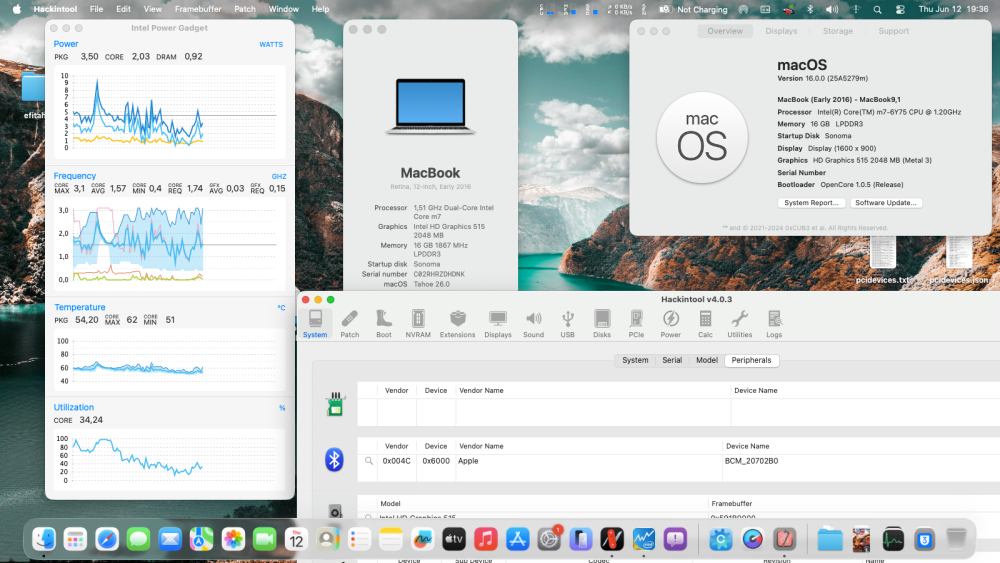Switch to Support tab in About window
Image resolution: width=1000 pixels, height=563 pixels.
tap(893, 31)
